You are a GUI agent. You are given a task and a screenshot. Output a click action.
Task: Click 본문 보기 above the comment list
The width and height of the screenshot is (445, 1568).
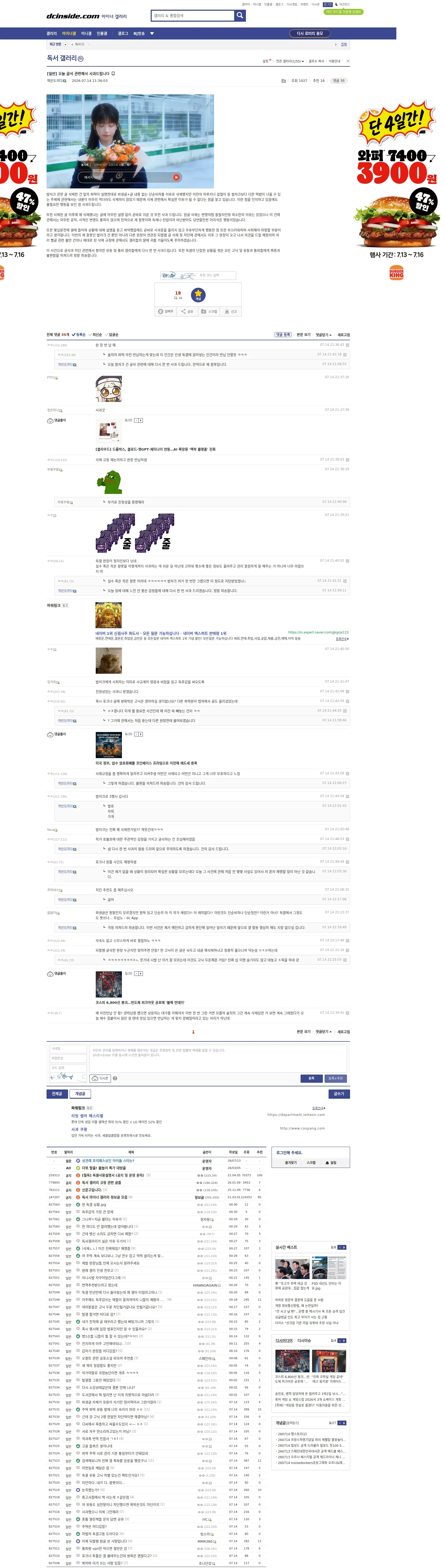point(303,334)
